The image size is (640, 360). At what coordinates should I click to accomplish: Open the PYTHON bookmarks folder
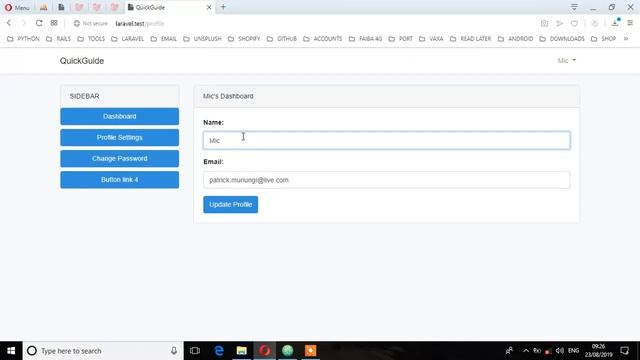click(24, 39)
